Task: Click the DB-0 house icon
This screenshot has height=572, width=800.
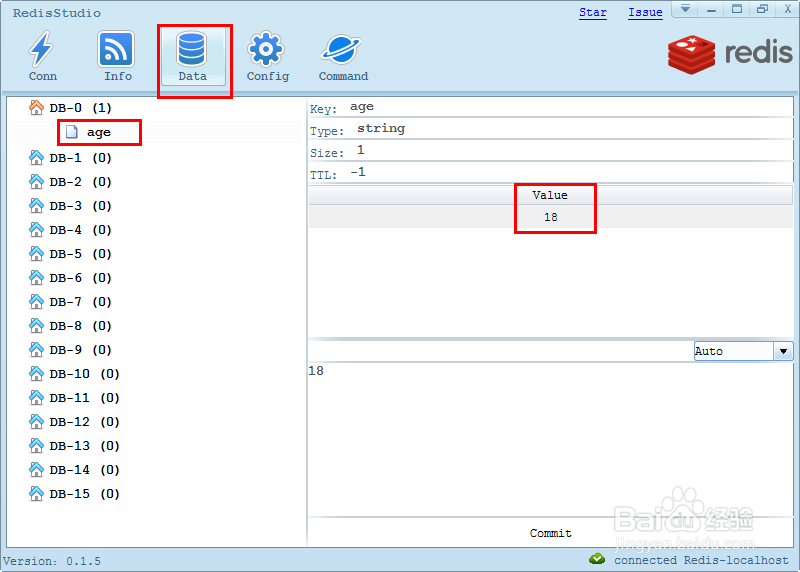Action: [x=36, y=108]
